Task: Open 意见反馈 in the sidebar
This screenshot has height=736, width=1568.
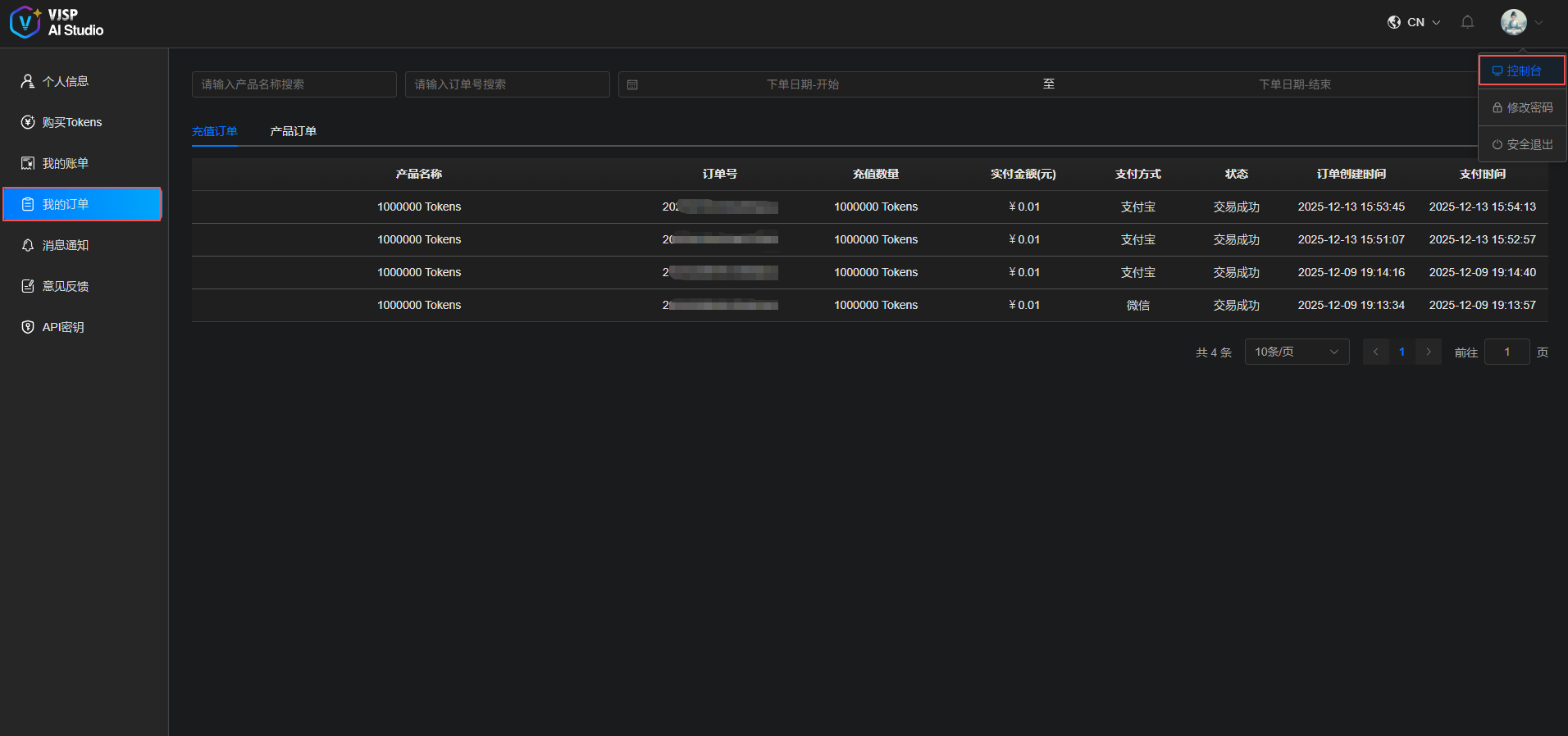Action: click(66, 286)
